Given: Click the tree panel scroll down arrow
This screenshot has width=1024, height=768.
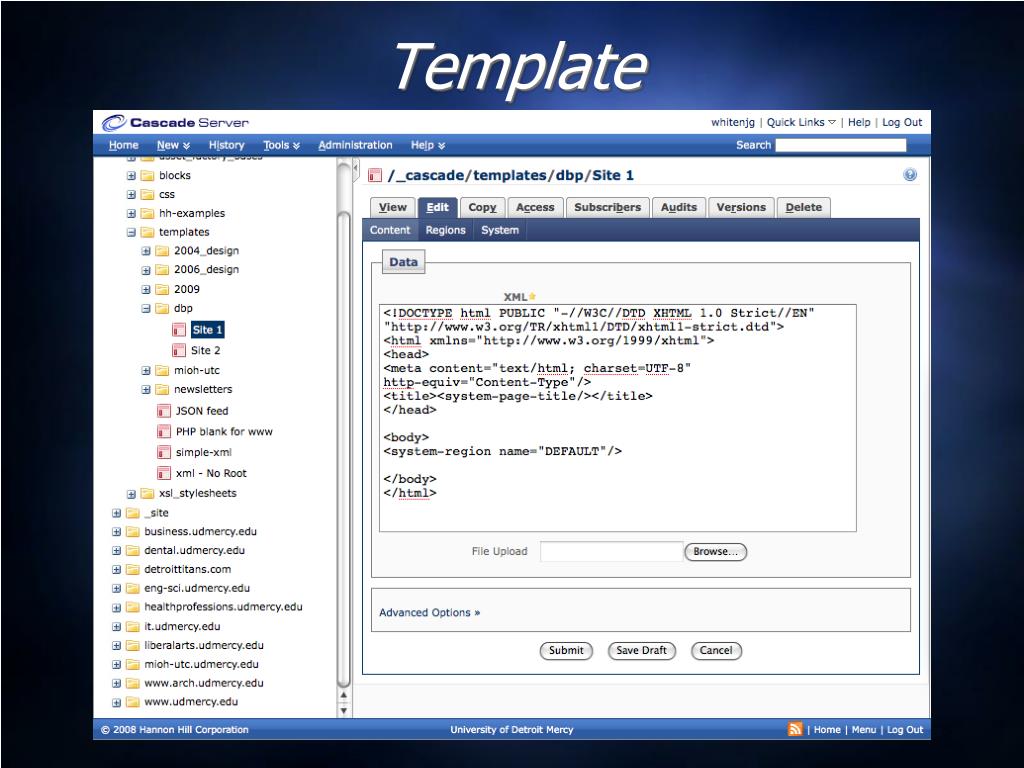Looking at the screenshot, I should [x=344, y=711].
